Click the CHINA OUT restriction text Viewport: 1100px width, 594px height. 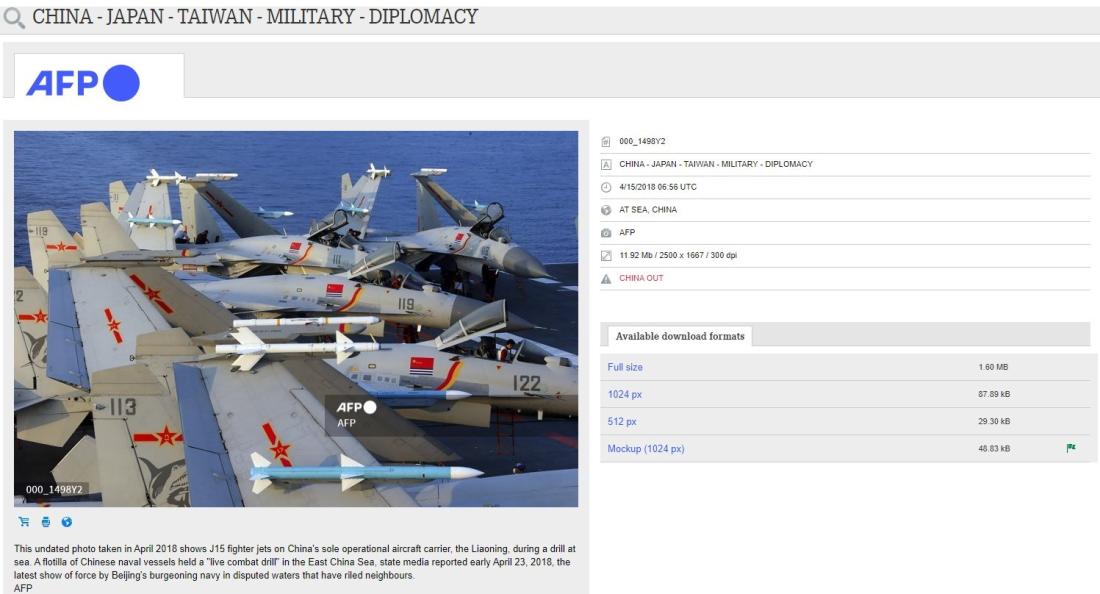coord(641,278)
